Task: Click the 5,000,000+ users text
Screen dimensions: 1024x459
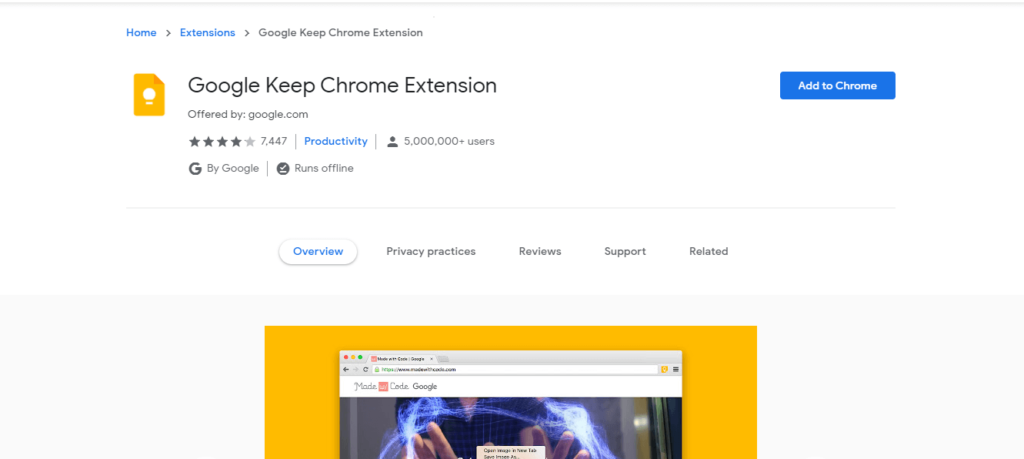Action: 449,141
